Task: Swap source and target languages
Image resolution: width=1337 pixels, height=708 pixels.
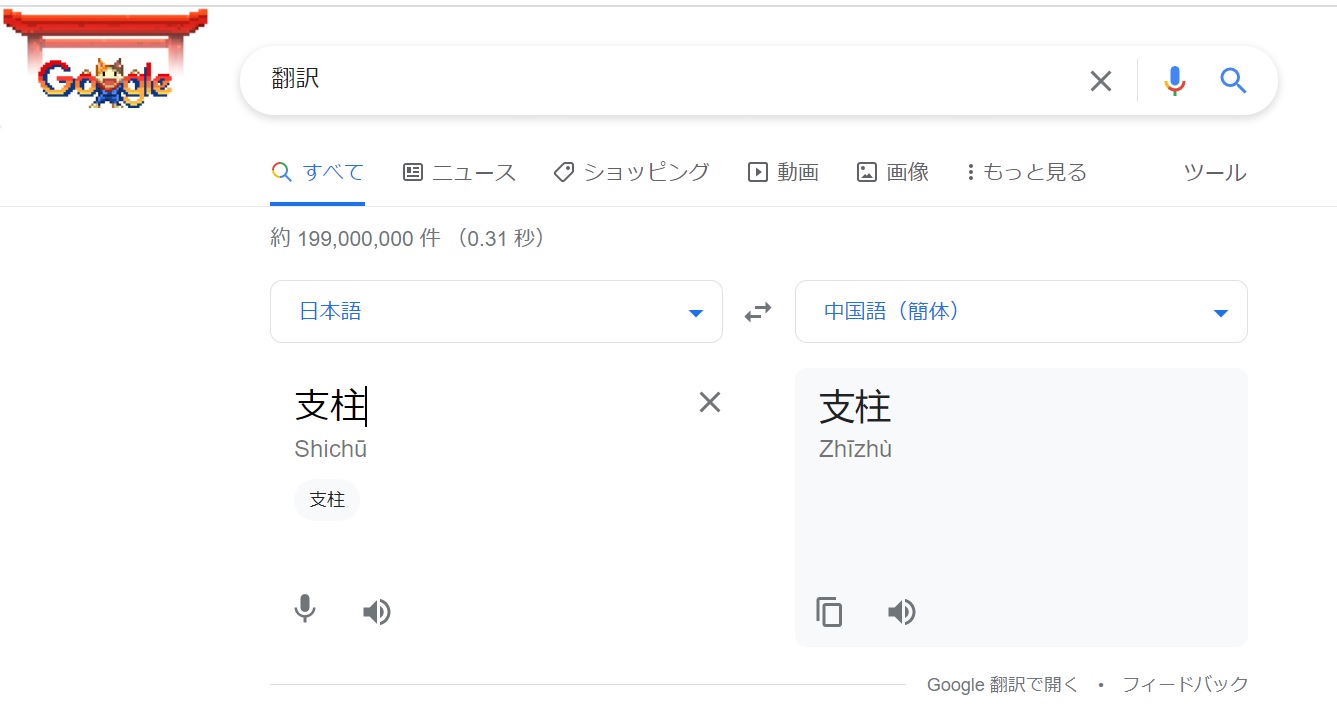Action: point(758,312)
